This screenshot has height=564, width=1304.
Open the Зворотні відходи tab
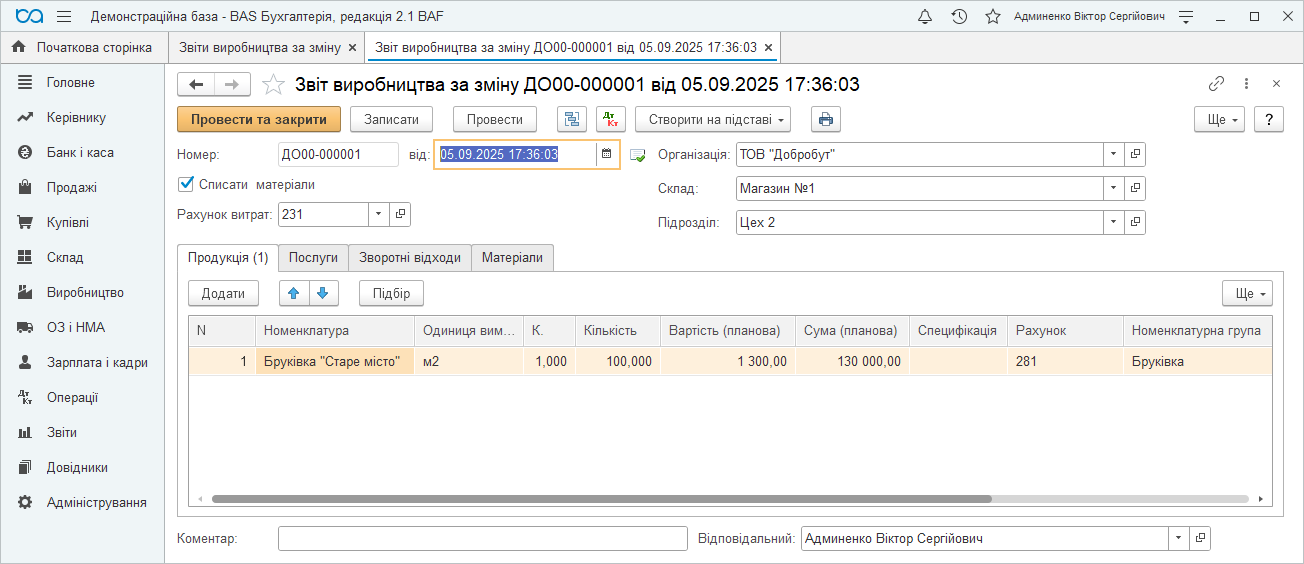tap(410, 258)
